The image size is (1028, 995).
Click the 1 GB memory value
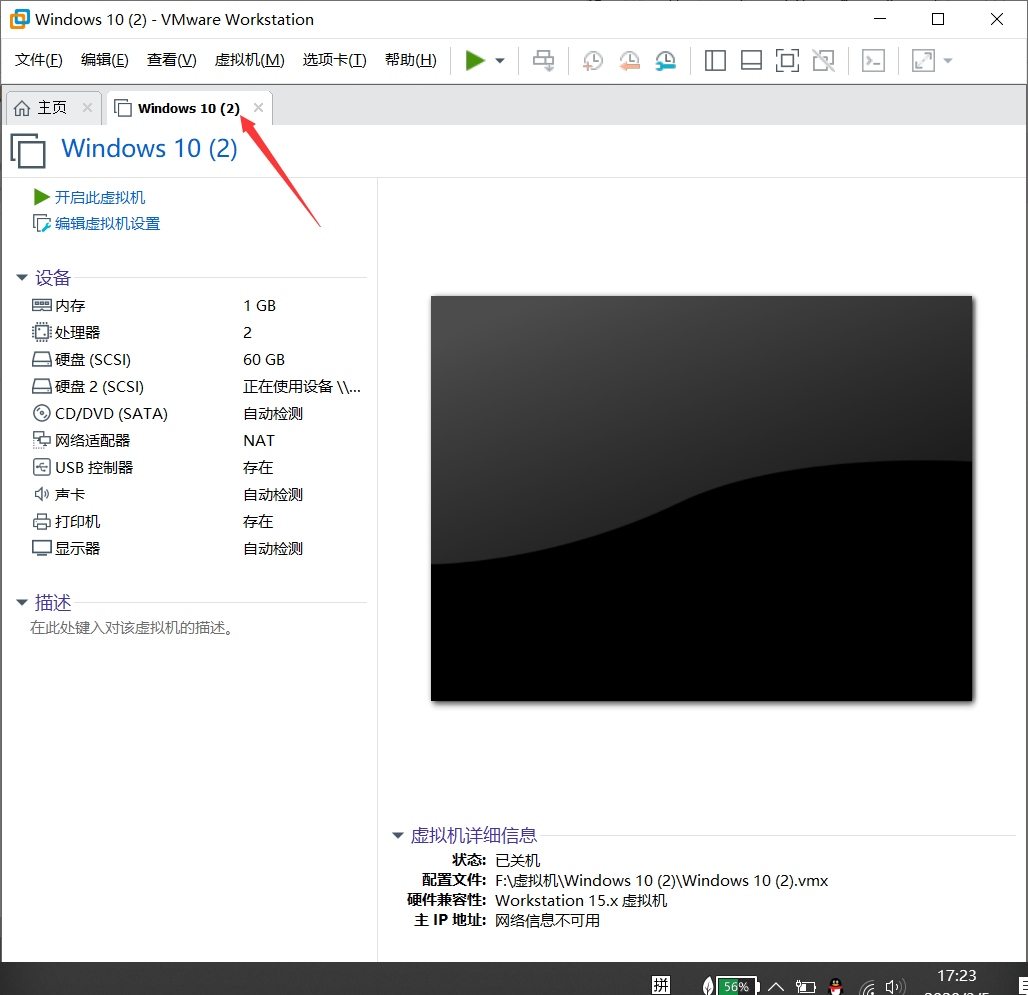260,305
